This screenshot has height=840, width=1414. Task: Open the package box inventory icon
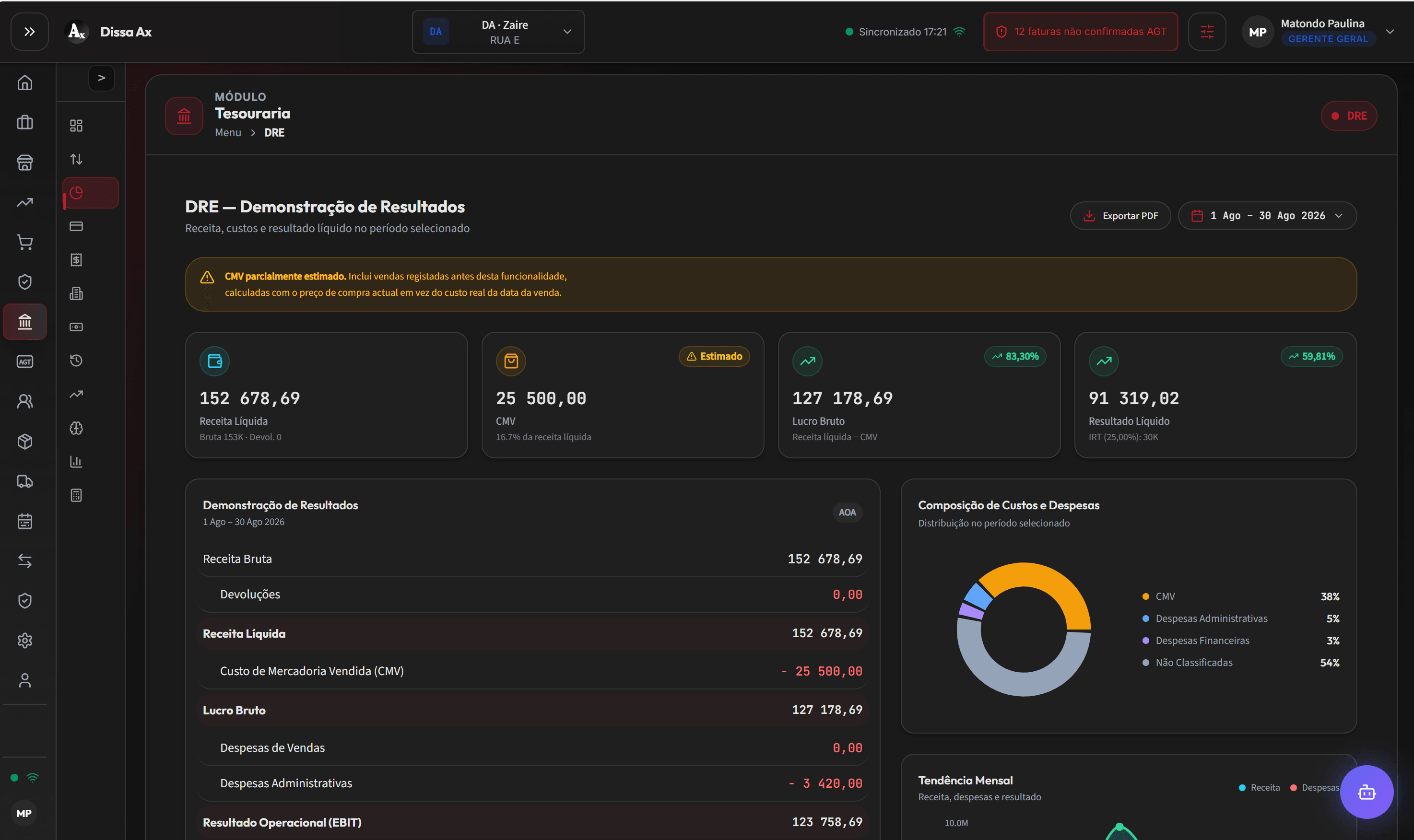tap(25, 442)
